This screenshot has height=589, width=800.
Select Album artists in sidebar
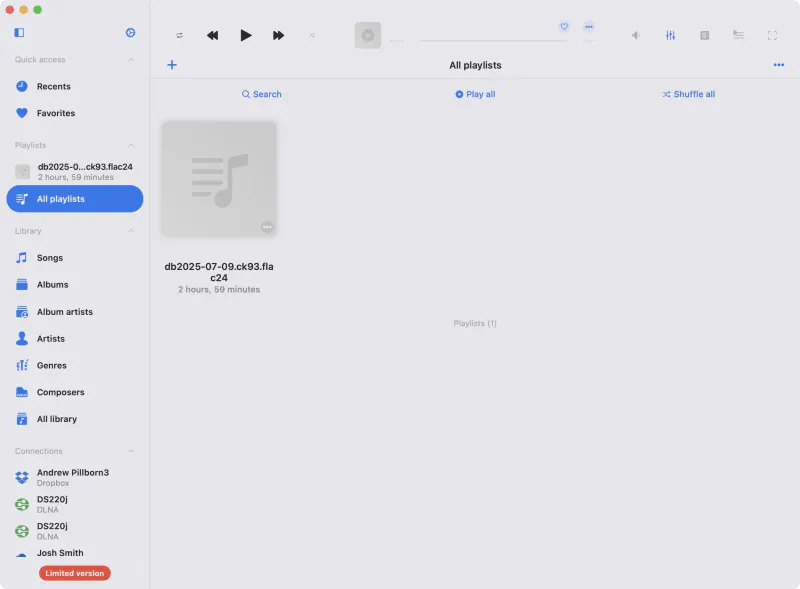(64, 312)
